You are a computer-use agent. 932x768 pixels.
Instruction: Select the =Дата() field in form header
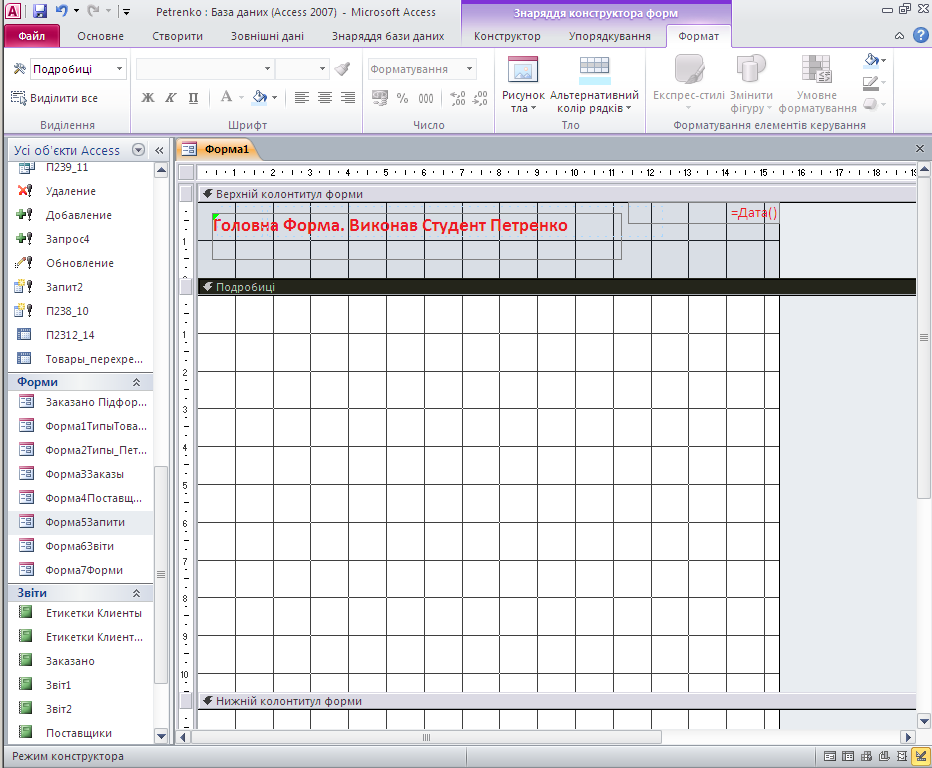pos(754,213)
